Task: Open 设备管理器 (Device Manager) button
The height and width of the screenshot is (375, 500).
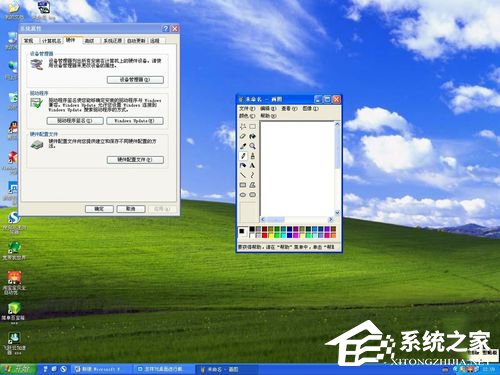Action: (135, 80)
